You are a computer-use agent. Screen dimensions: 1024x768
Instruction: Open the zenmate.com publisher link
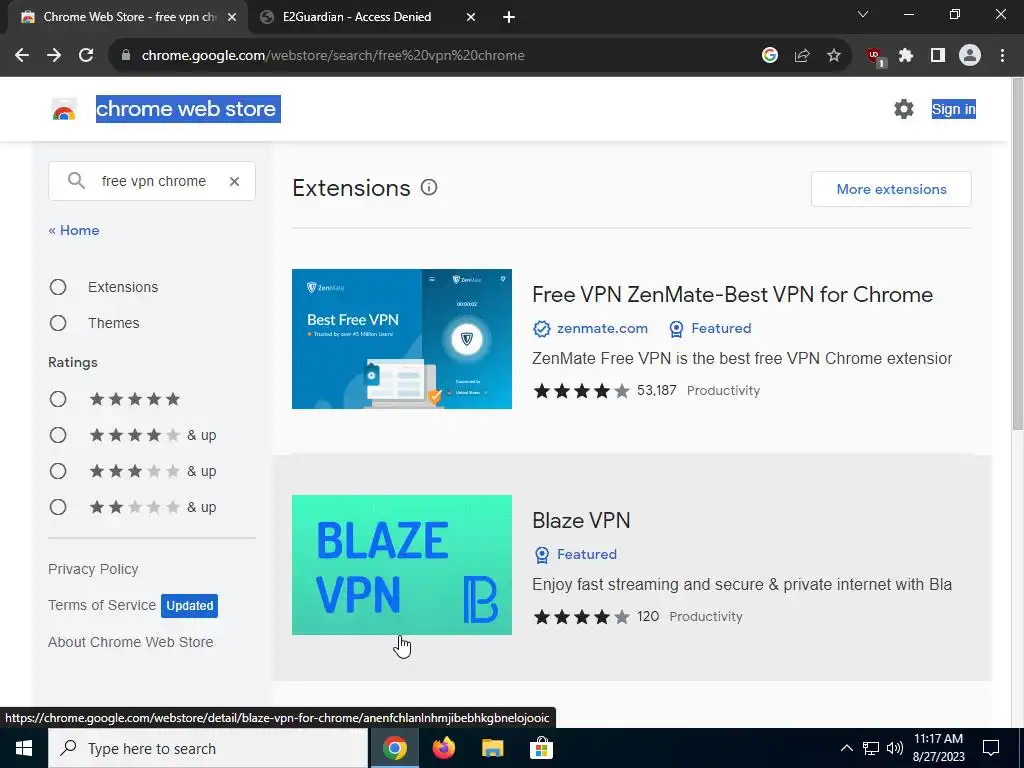click(x=602, y=328)
